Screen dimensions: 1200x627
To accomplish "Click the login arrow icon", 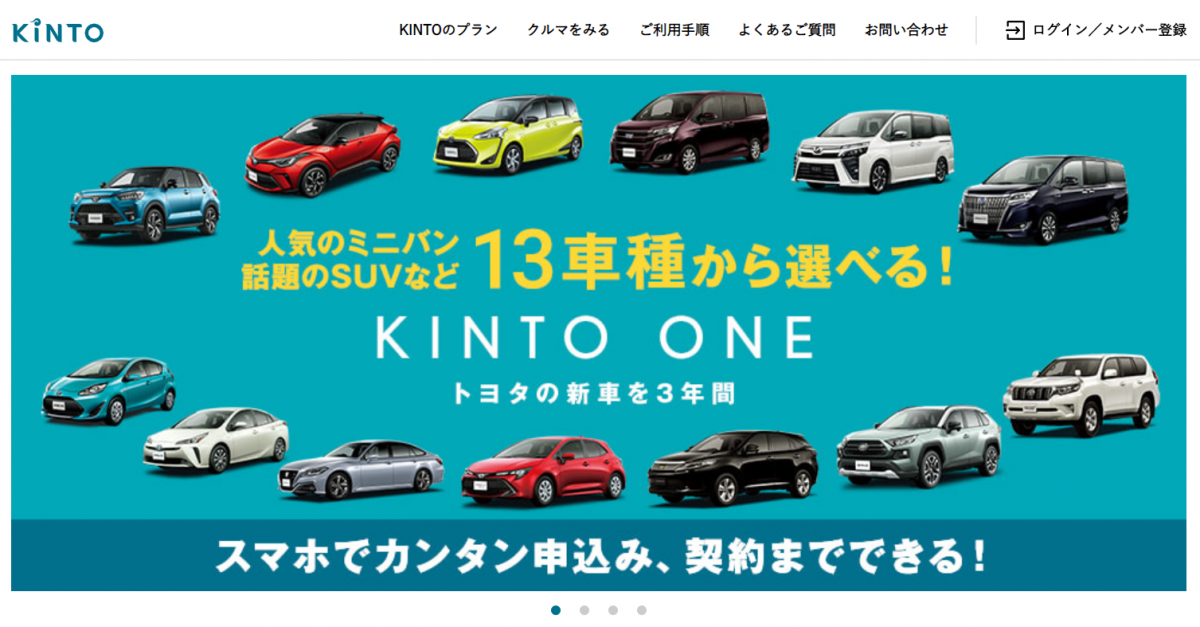I will coord(1015,30).
